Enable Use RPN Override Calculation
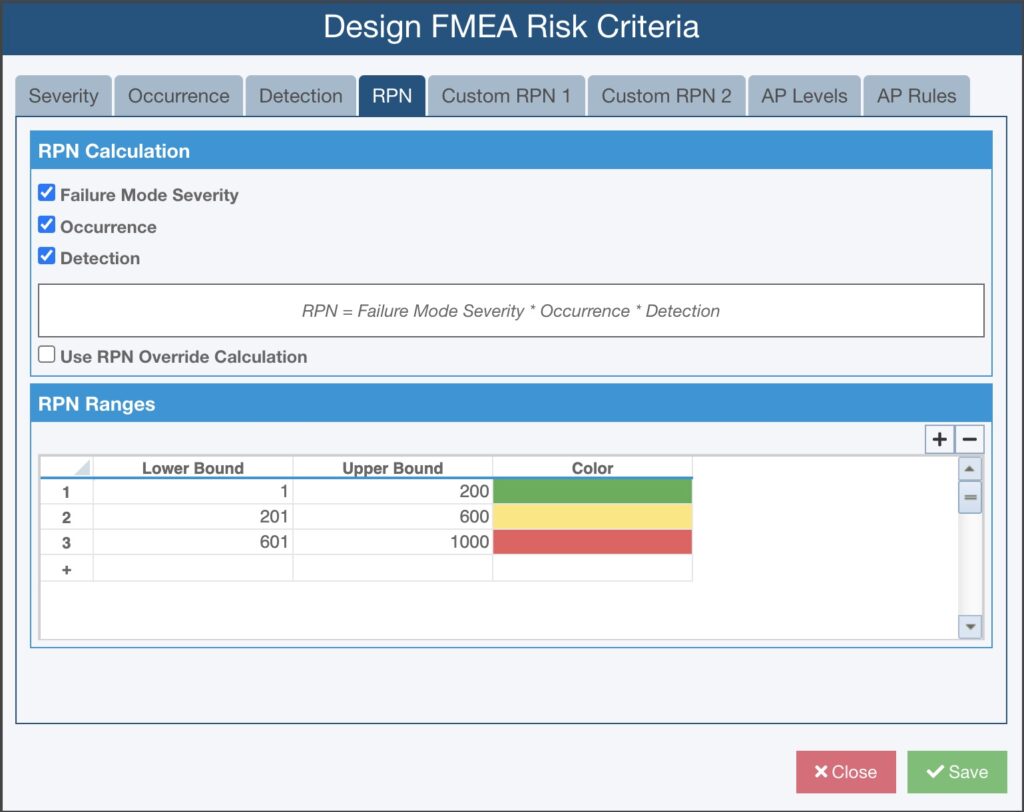1024x812 pixels. pos(45,353)
